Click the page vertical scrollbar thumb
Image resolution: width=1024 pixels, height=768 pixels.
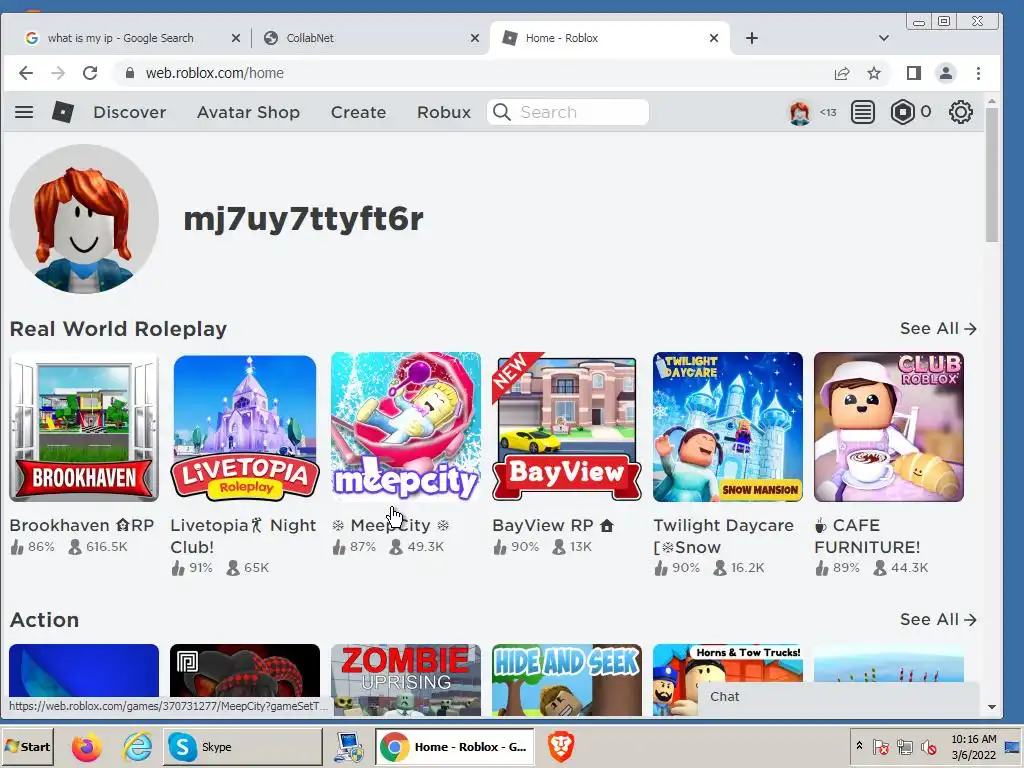(x=991, y=174)
